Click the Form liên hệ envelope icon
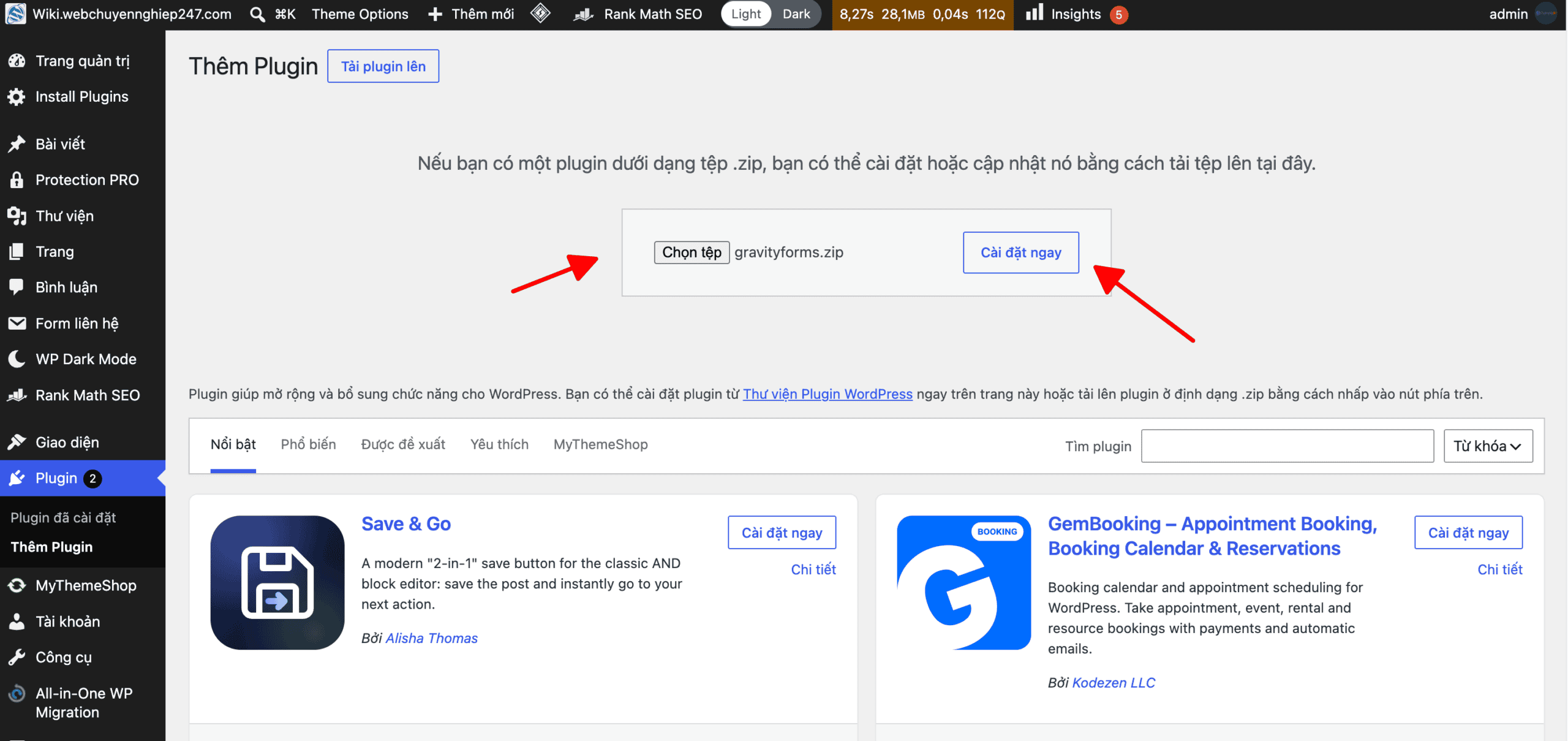Screen dimensions: 1568x741 click(17, 323)
